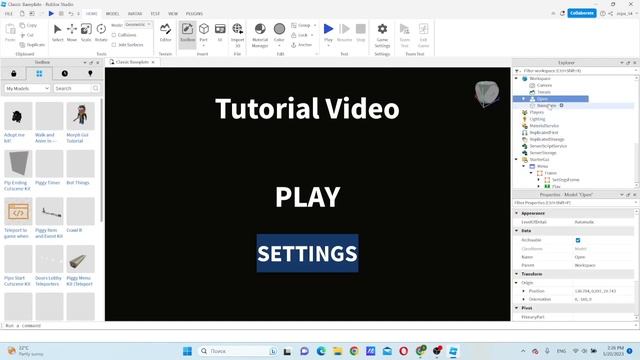The width and height of the screenshot is (640, 360).
Task: Enable the Join Surfaces checkbox
Action: (114, 45)
